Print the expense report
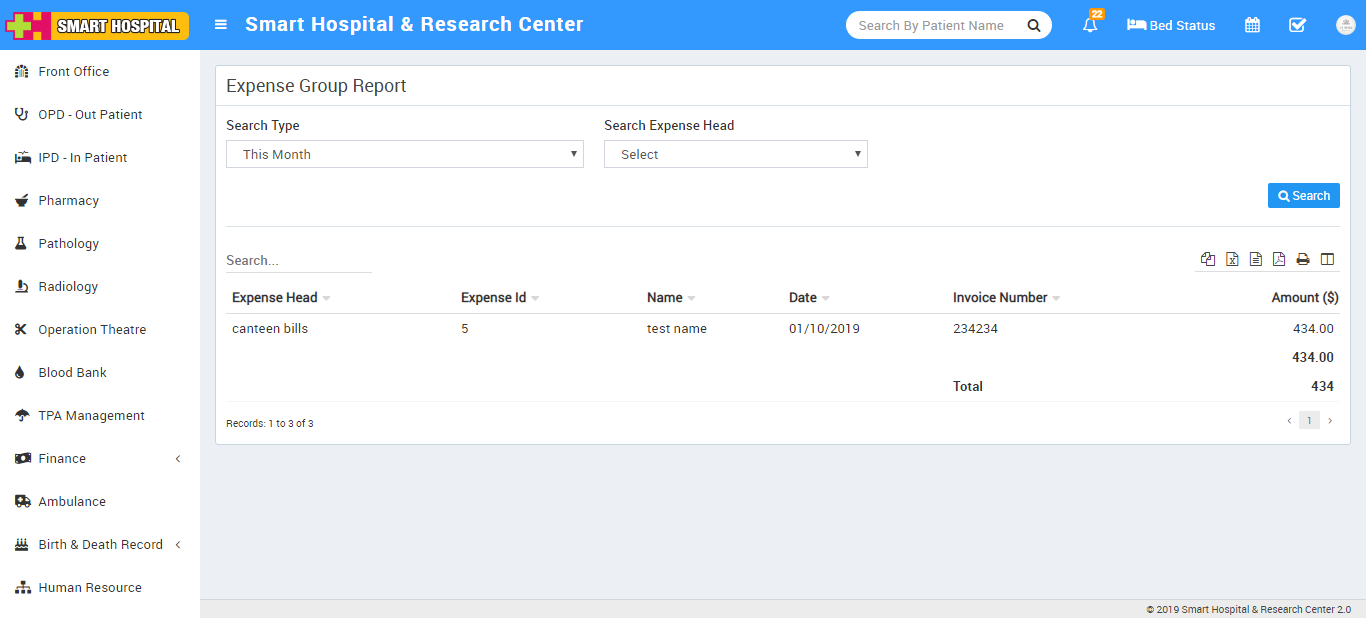 (x=1303, y=259)
